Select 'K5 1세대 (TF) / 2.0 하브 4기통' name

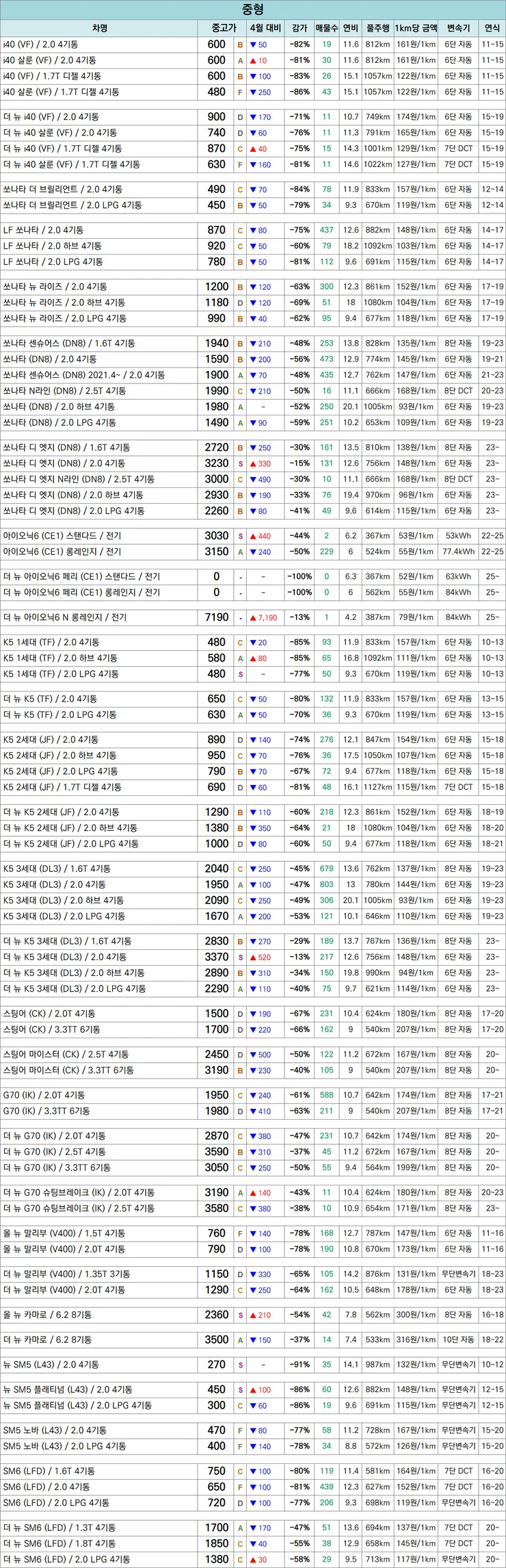(60, 658)
